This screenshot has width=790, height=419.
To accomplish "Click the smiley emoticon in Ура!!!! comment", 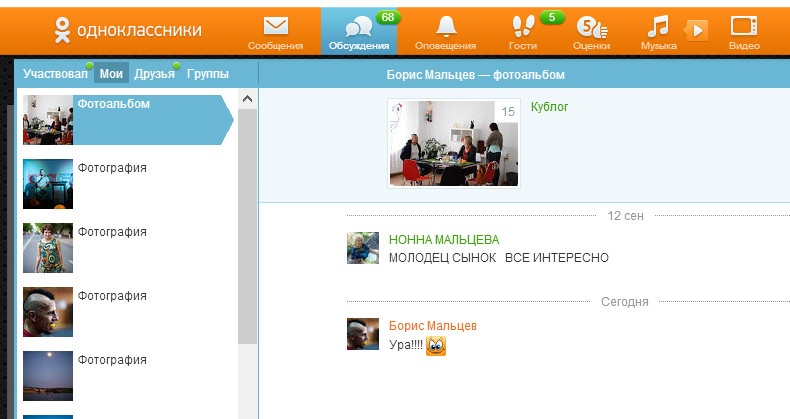I will coord(436,346).
